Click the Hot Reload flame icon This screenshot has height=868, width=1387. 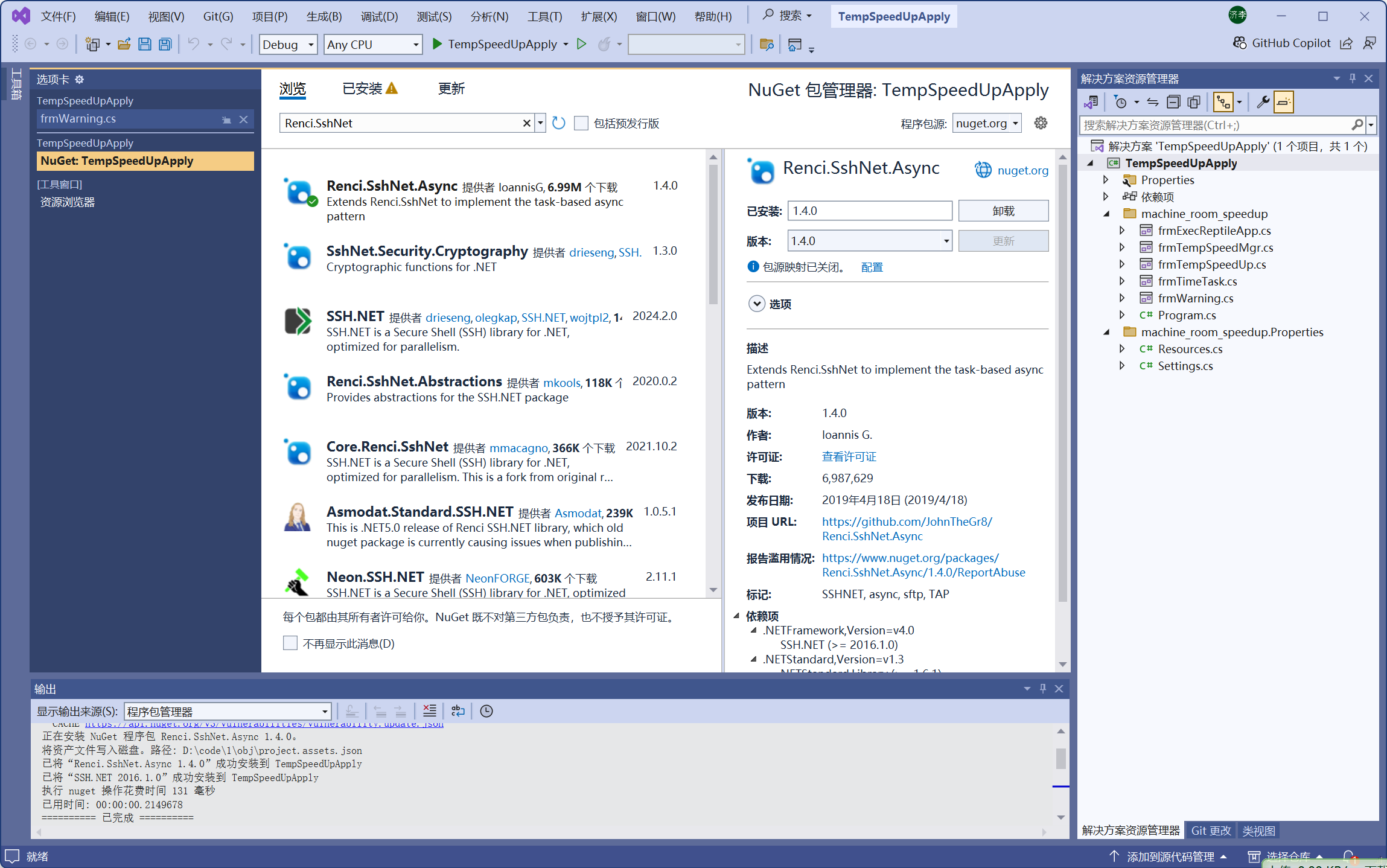tap(604, 44)
